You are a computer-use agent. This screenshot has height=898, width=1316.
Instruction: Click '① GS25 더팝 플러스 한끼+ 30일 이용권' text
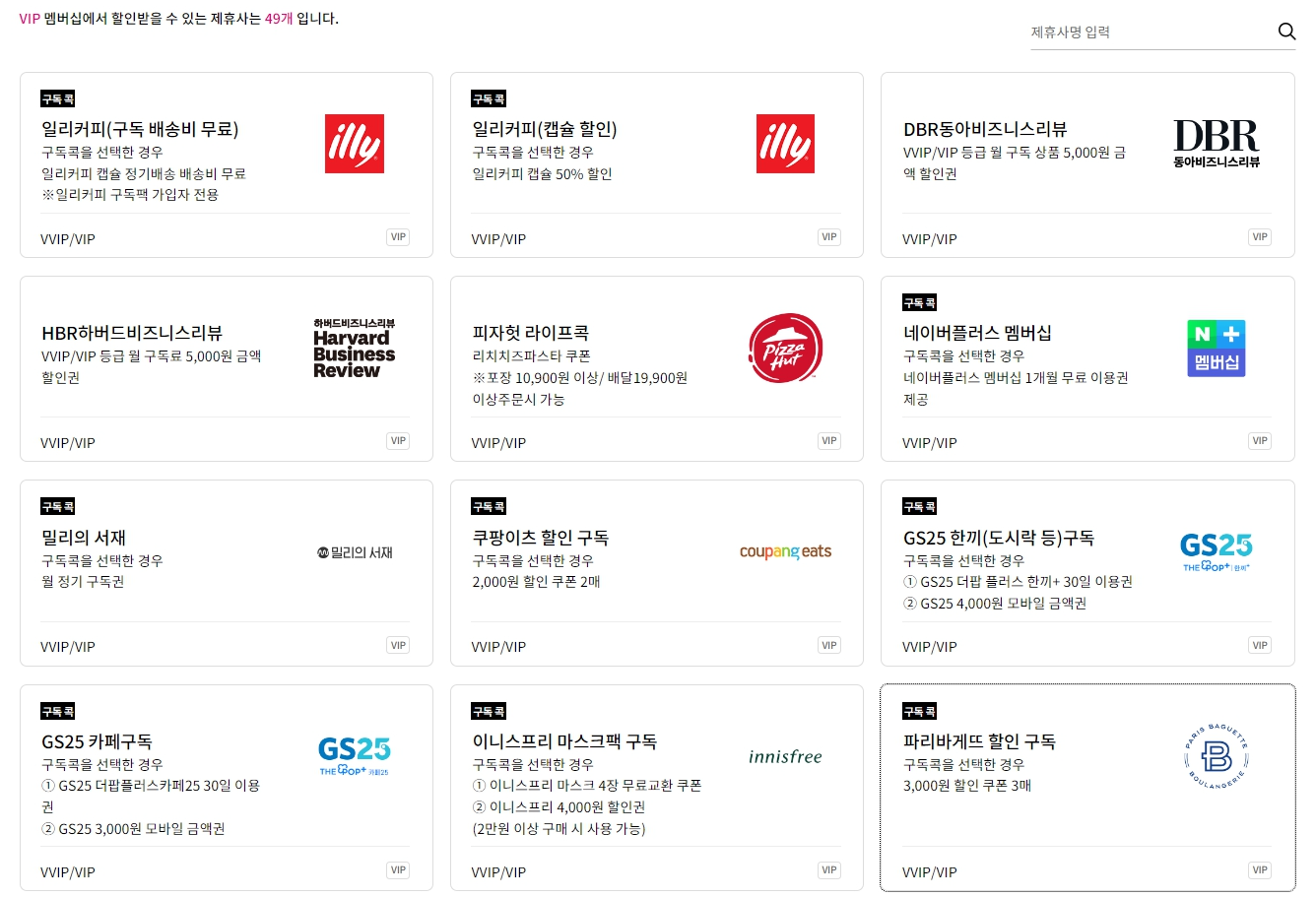1018,582
